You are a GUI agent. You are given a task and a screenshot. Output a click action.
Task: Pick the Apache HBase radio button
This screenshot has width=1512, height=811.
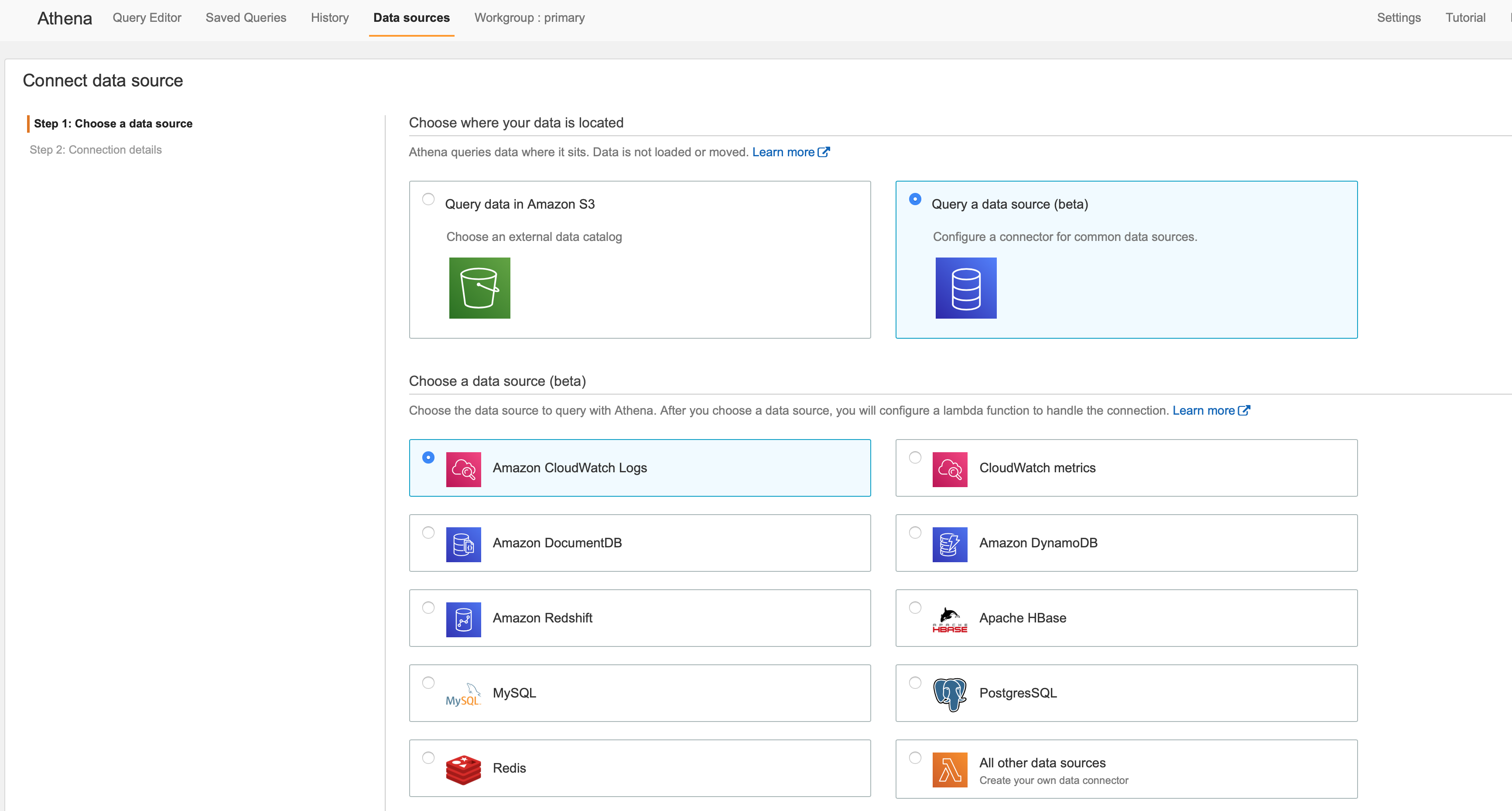tap(915, 608)
